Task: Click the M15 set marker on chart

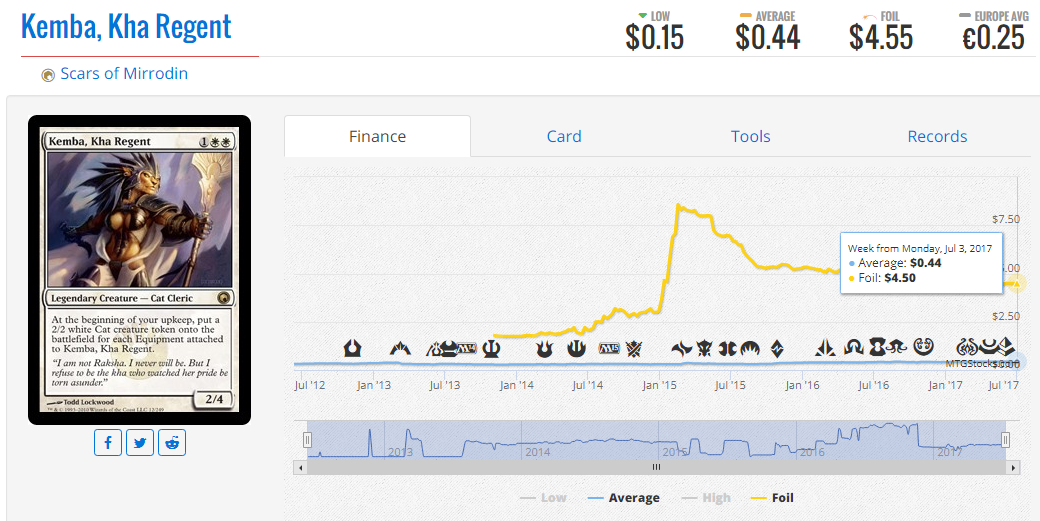Action: 609,349
